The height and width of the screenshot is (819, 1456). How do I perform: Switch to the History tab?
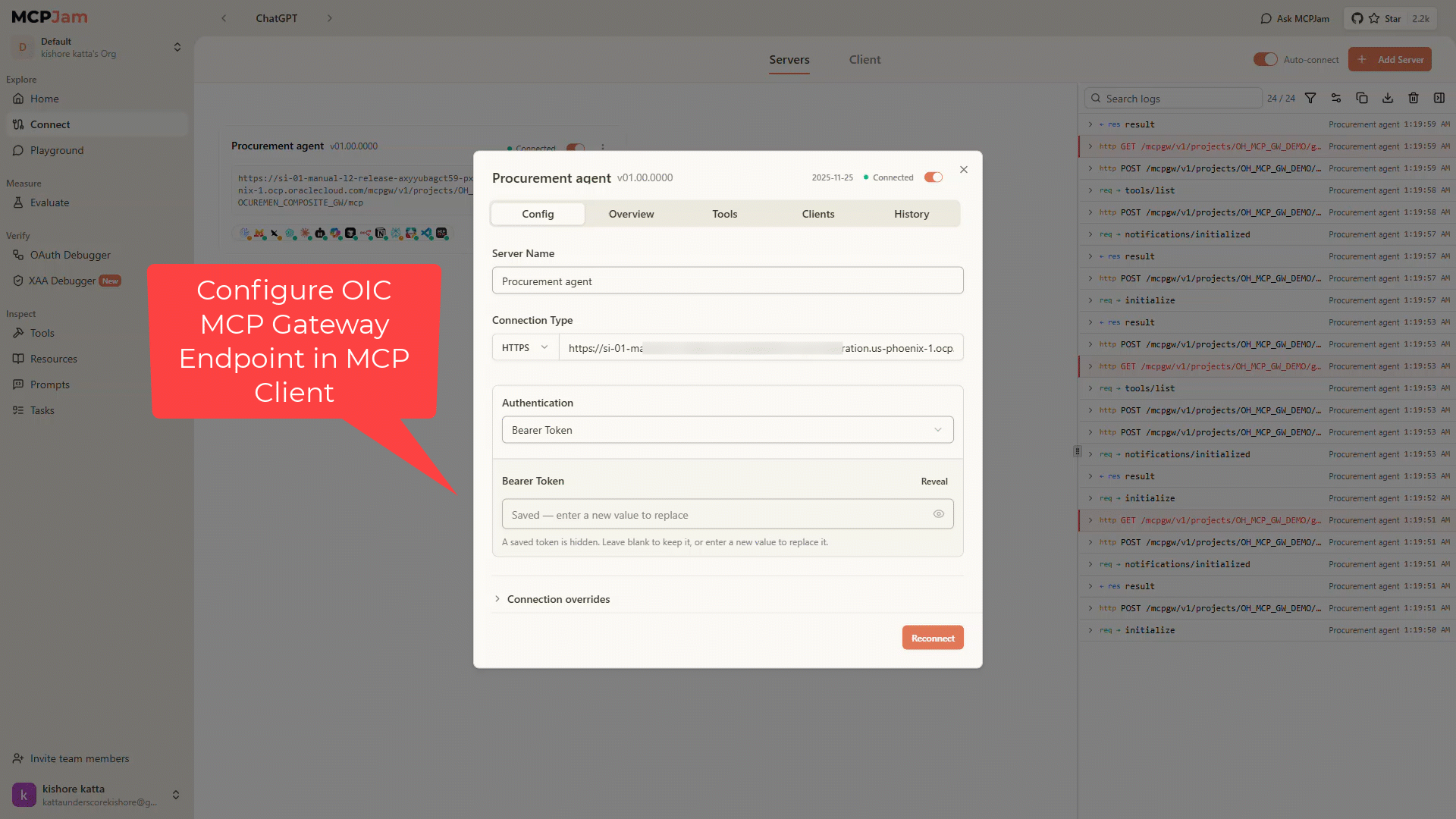pos(912,214)
